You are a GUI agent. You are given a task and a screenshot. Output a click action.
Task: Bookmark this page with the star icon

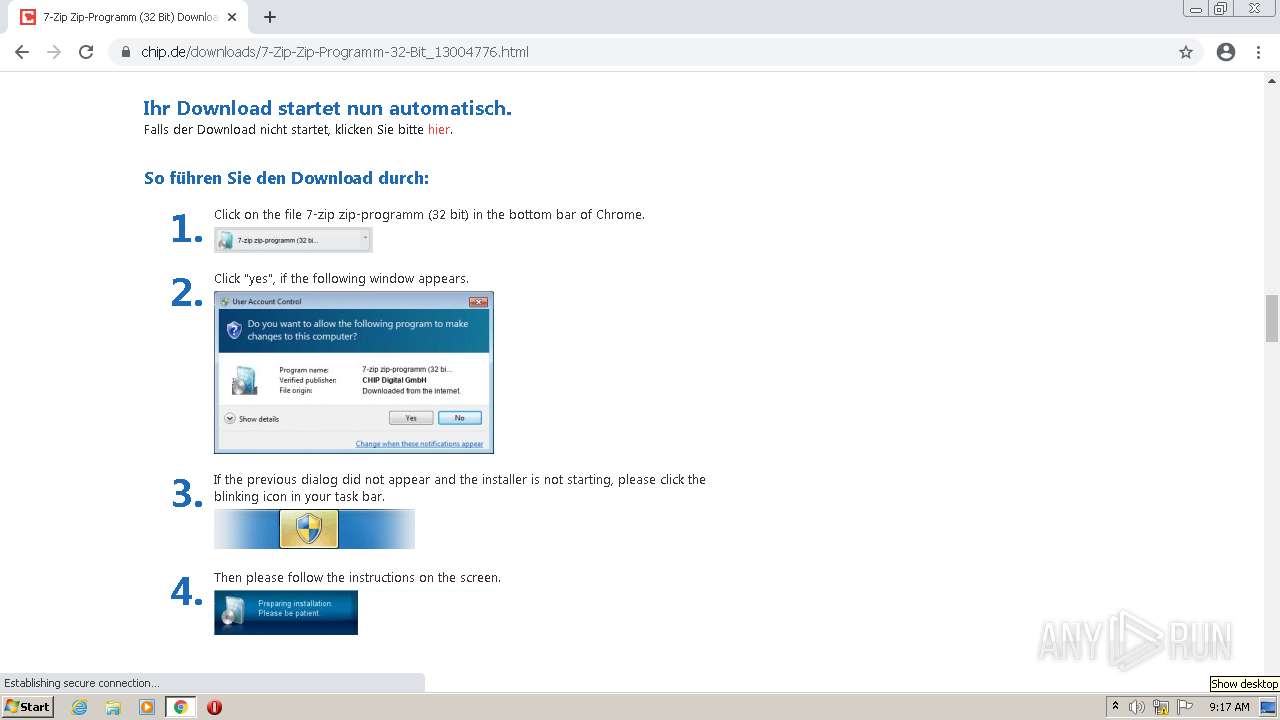tap(1186, 52)
